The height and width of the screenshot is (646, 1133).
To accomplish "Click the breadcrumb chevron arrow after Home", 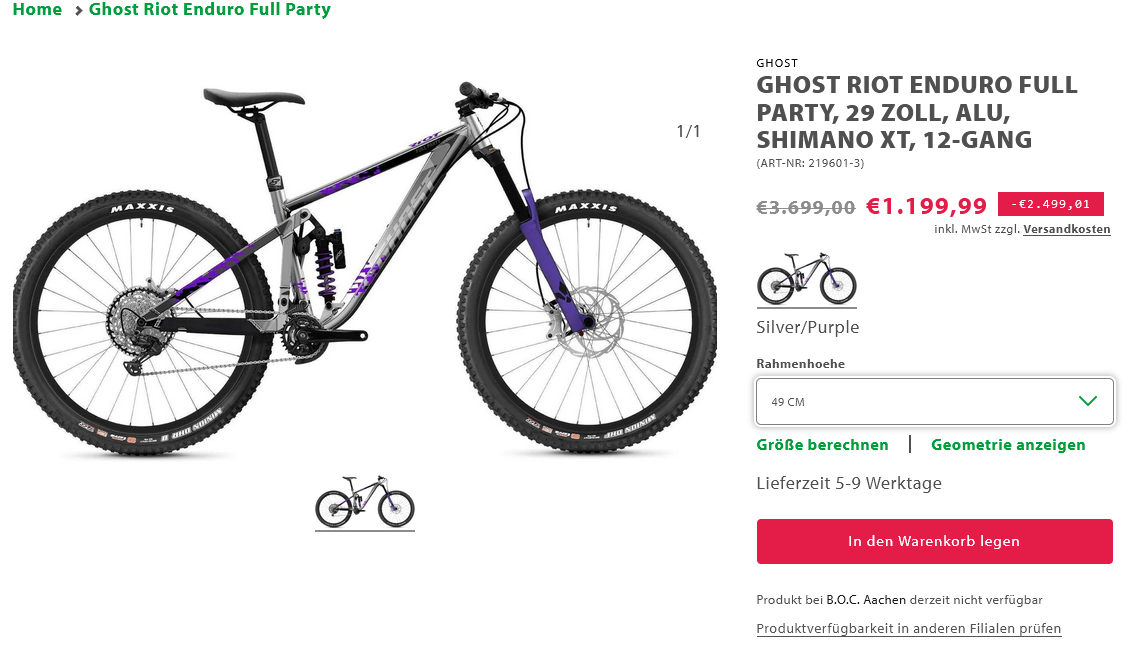I will click(x=78, y=11).
